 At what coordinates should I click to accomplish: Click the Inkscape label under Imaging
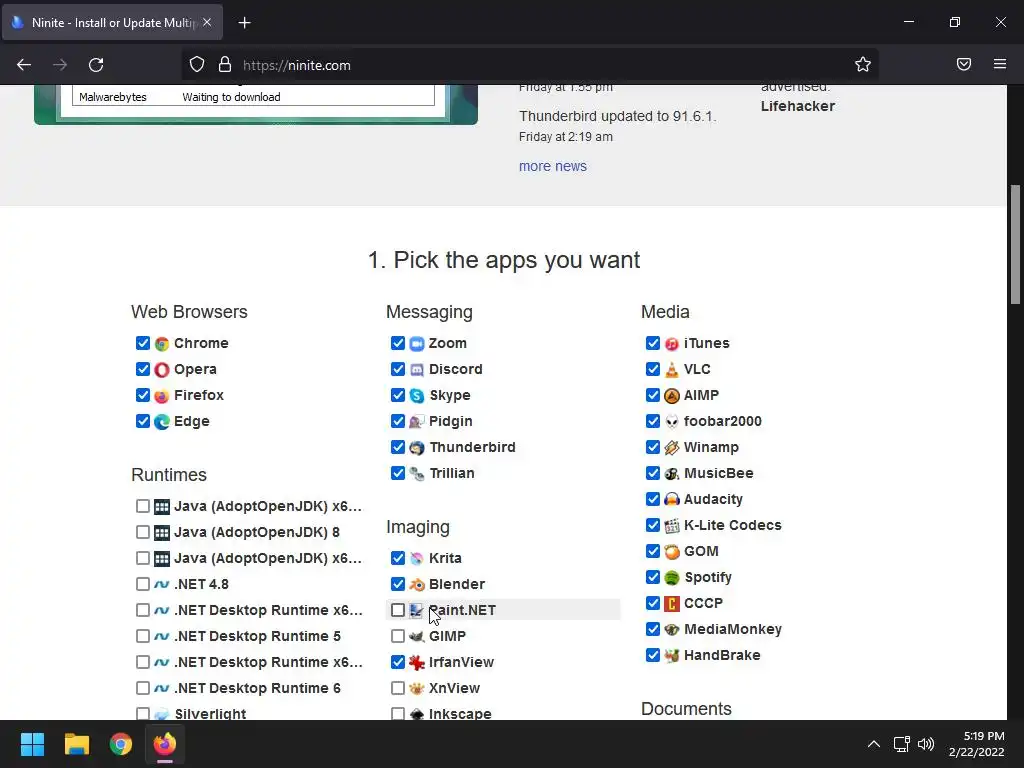(460, 714)
